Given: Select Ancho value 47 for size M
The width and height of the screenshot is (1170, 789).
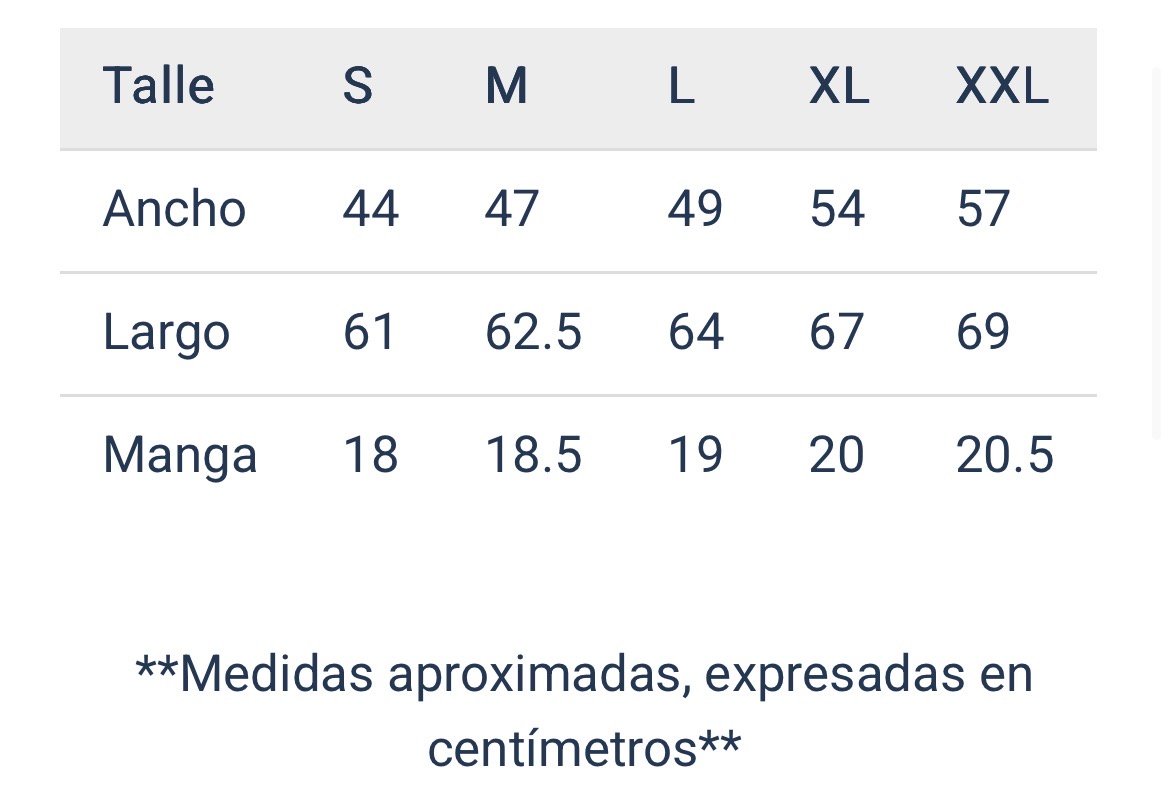Looking at the screenshot, I should (x=512, y=210).
